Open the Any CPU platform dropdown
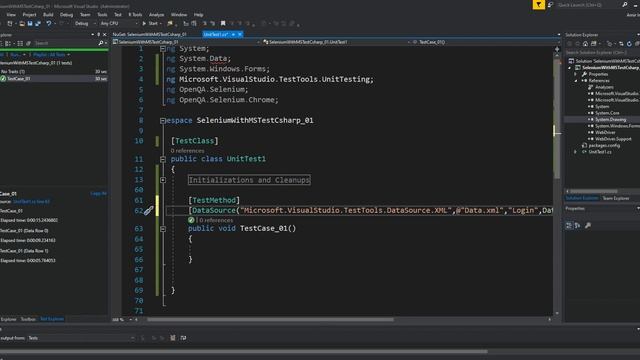 pos(119,24)
